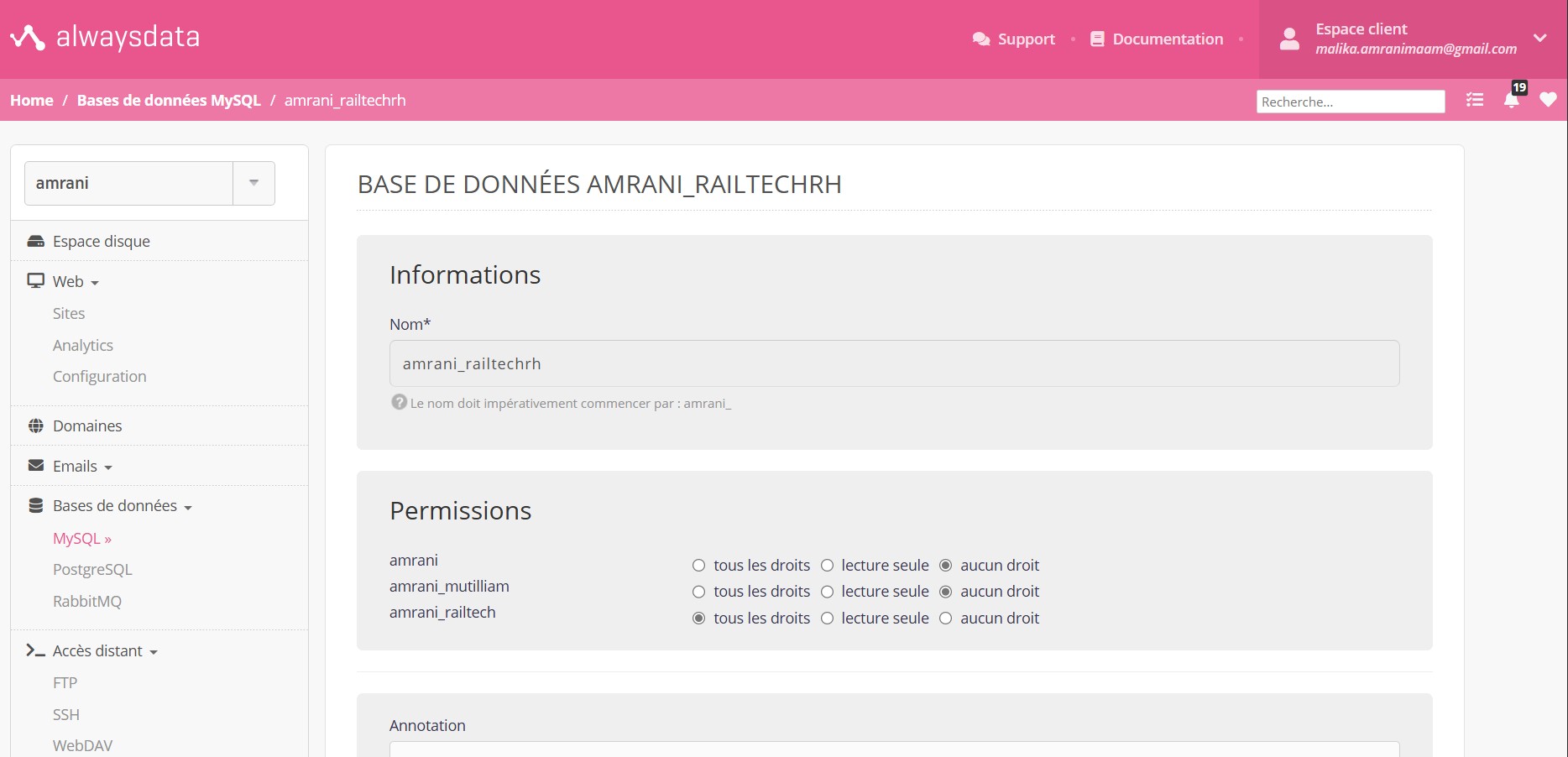Select aucun droit for amrani
The width and height of the screenshot is (1568, 757).
tap(946, 566)
